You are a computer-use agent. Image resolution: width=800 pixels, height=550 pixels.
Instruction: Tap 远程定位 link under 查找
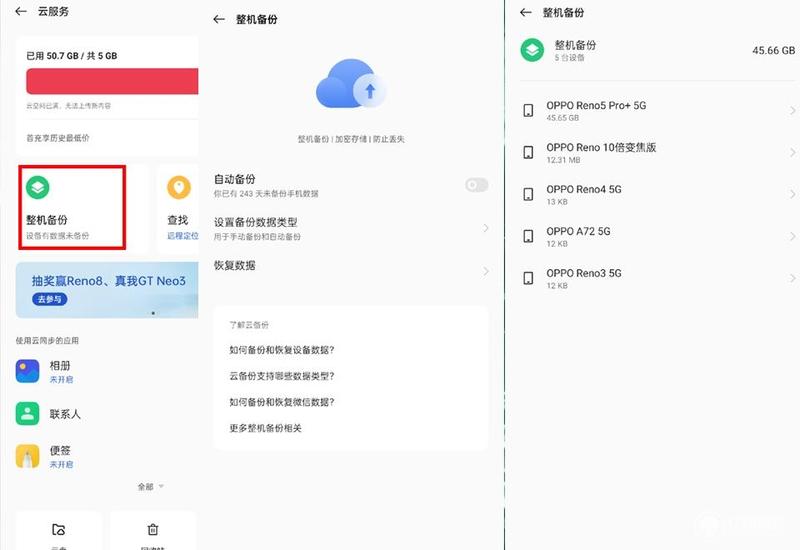point(183,236)
